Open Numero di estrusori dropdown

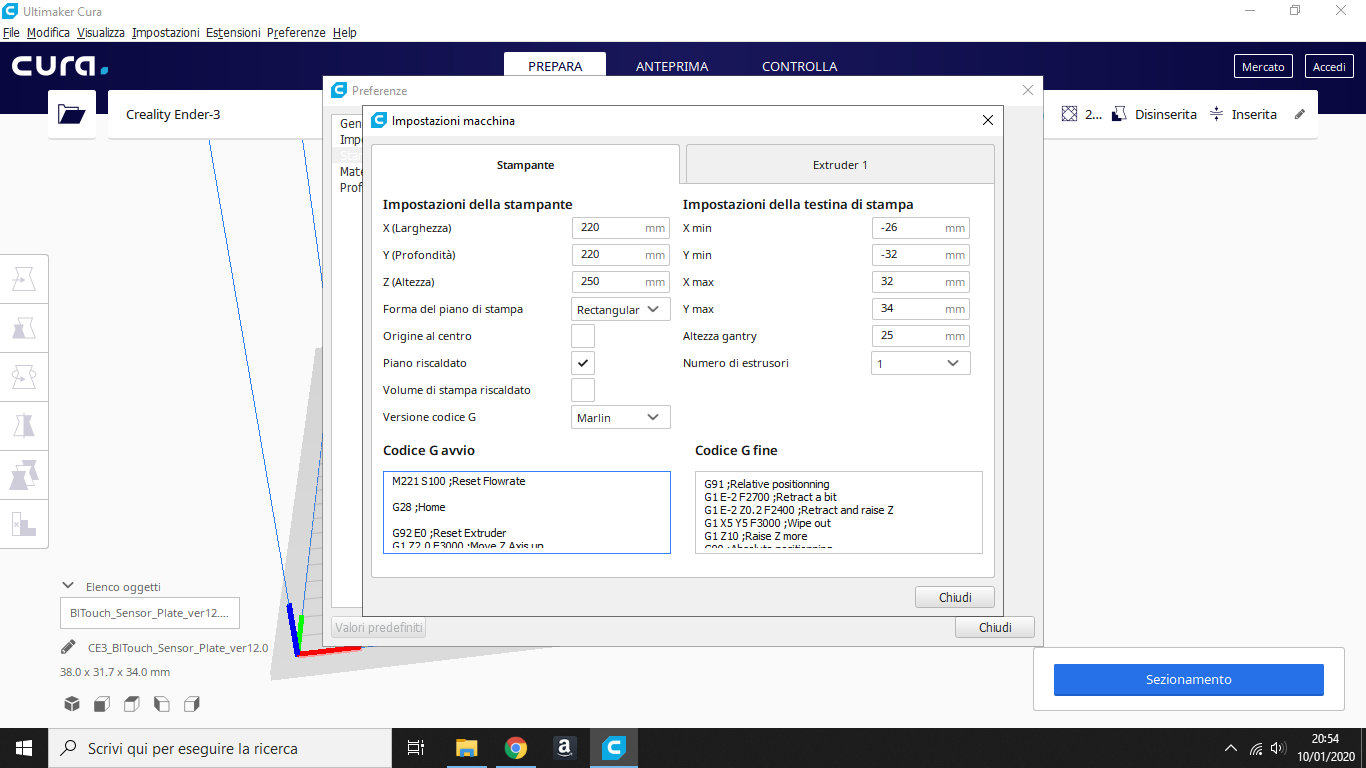tap(920, 363)
